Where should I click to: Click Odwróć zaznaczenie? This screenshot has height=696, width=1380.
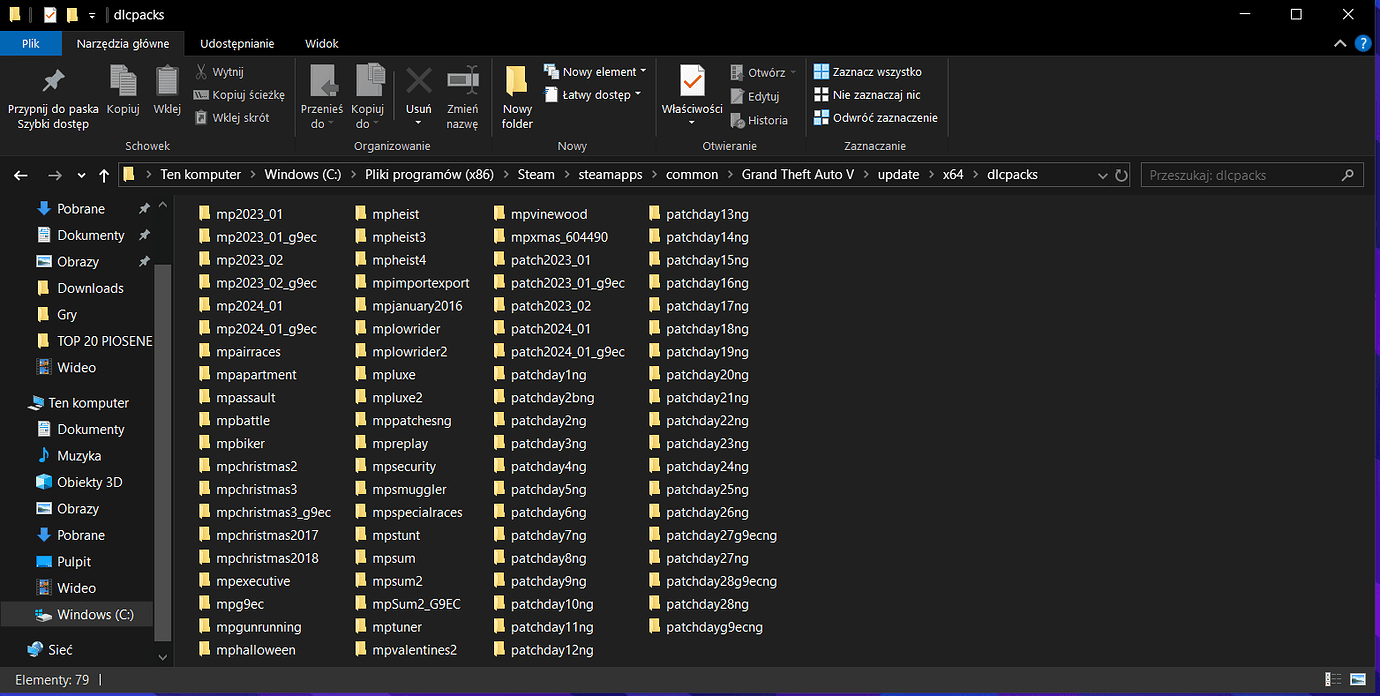tap(876, 117)
